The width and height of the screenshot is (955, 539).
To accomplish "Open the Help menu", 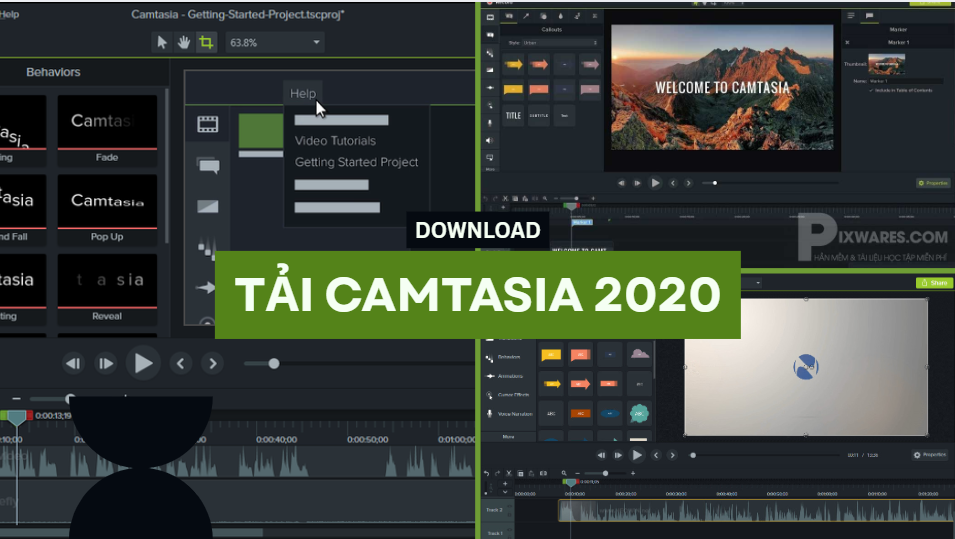I will (303, 93).
